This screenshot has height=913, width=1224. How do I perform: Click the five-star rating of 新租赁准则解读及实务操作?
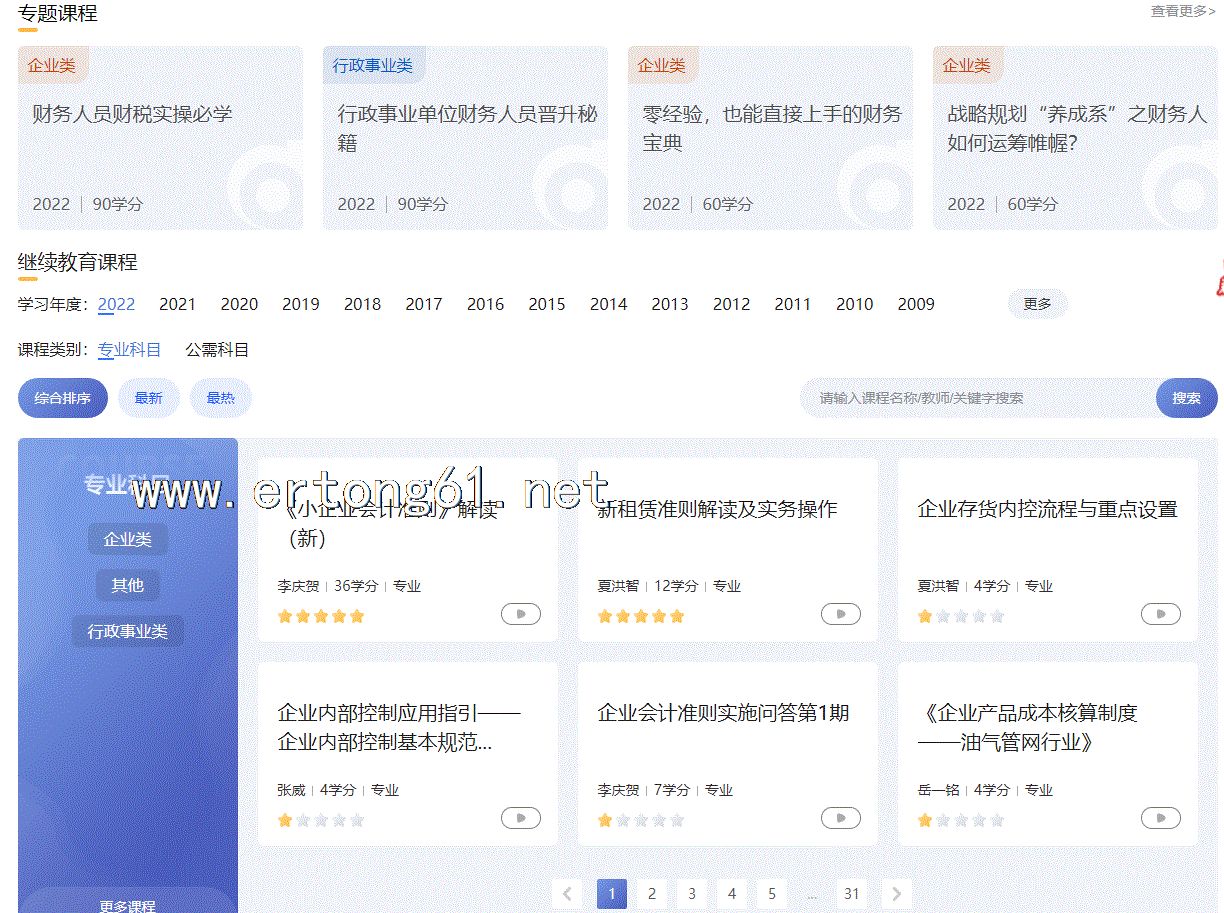tap(640, 616)
